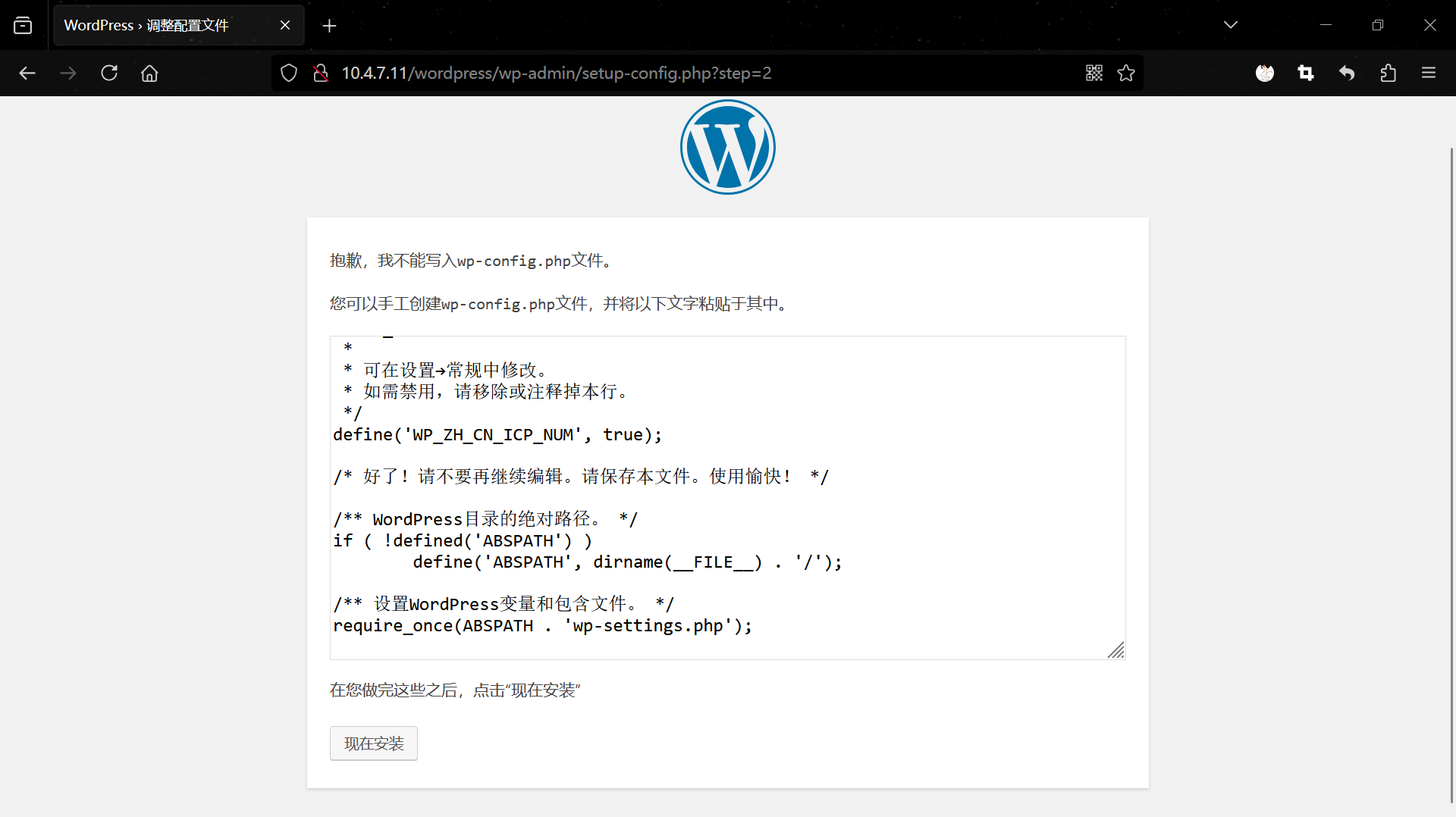1456x817 pixels.
Task: Click the /** 设置WordPress变量和包含文件。 */ comment
Action: 504,604
